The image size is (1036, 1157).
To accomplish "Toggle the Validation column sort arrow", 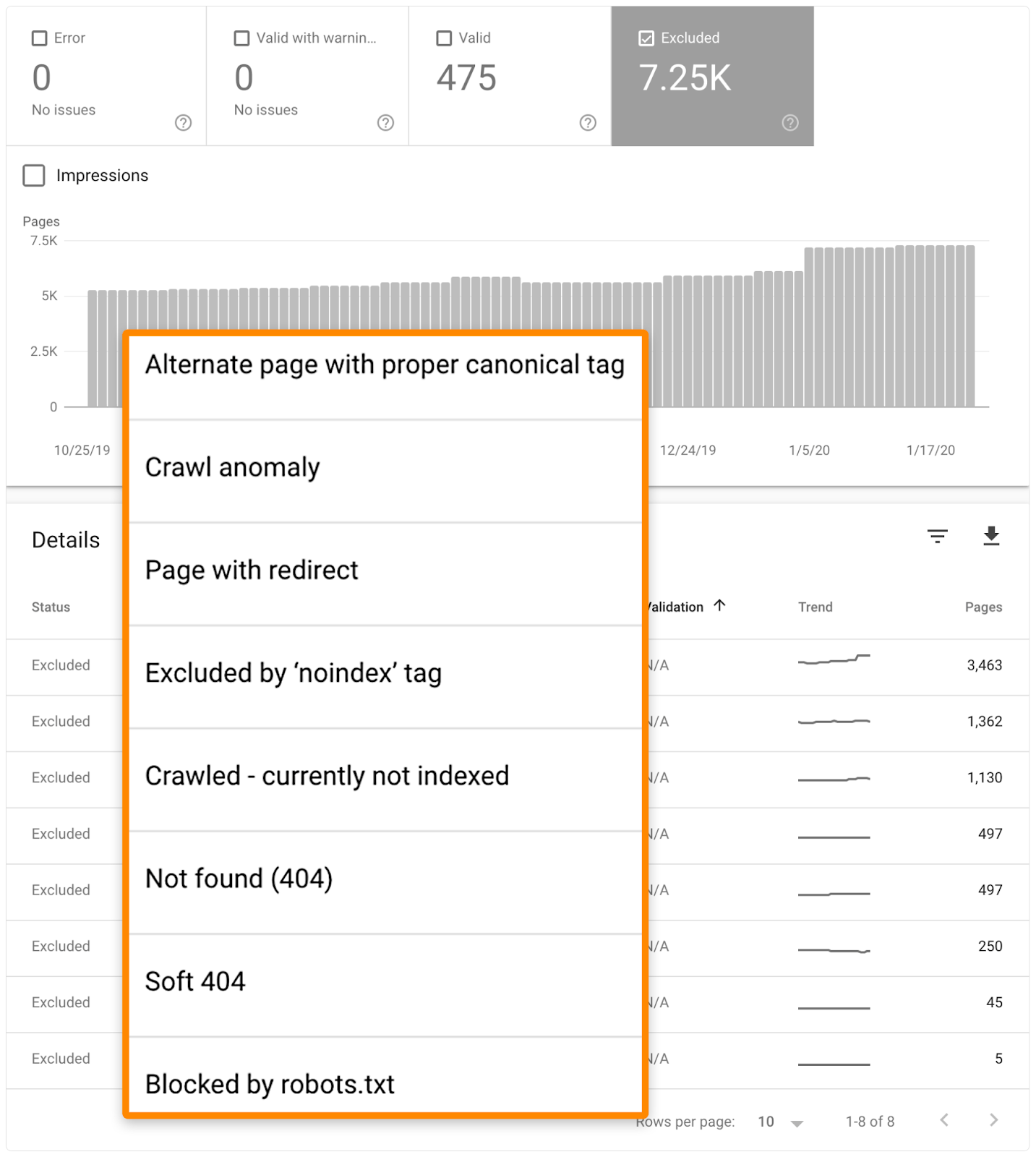I will [720, 606].
